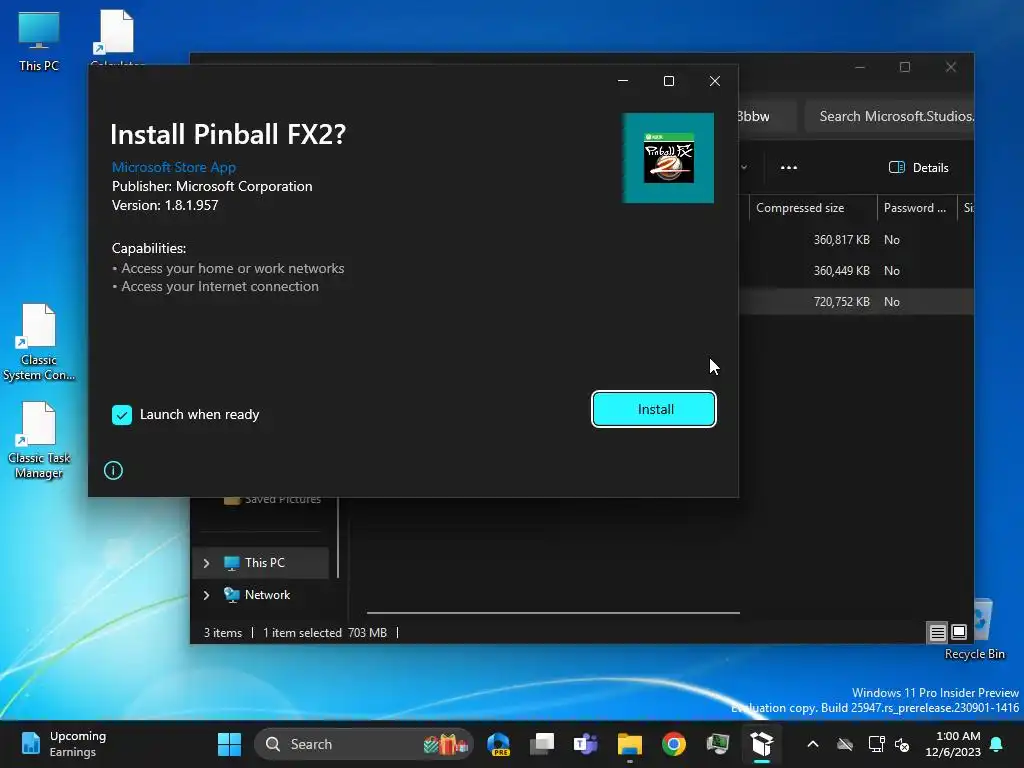Click the muted volume tray icon
This screenshot has height=768, width=1024.
(x=902, y=744)
